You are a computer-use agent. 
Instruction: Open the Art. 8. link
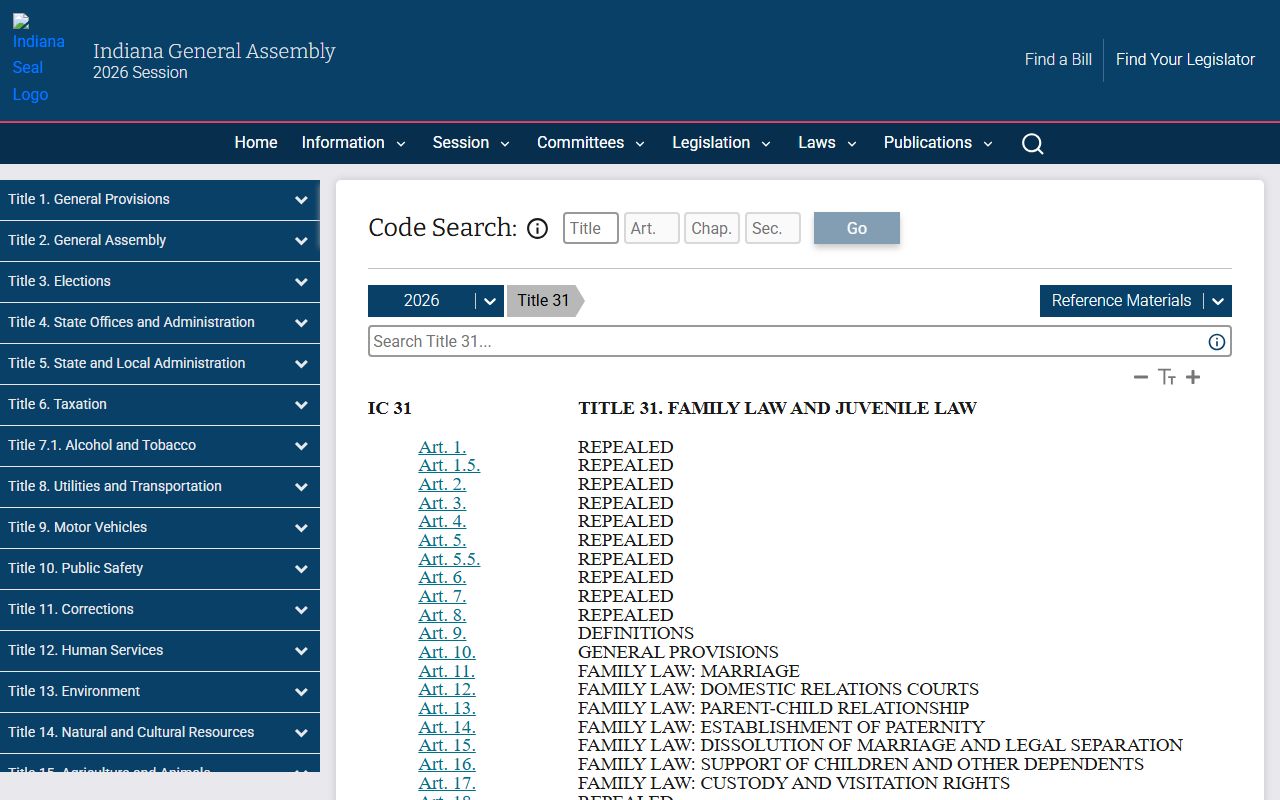click(442, 615)
